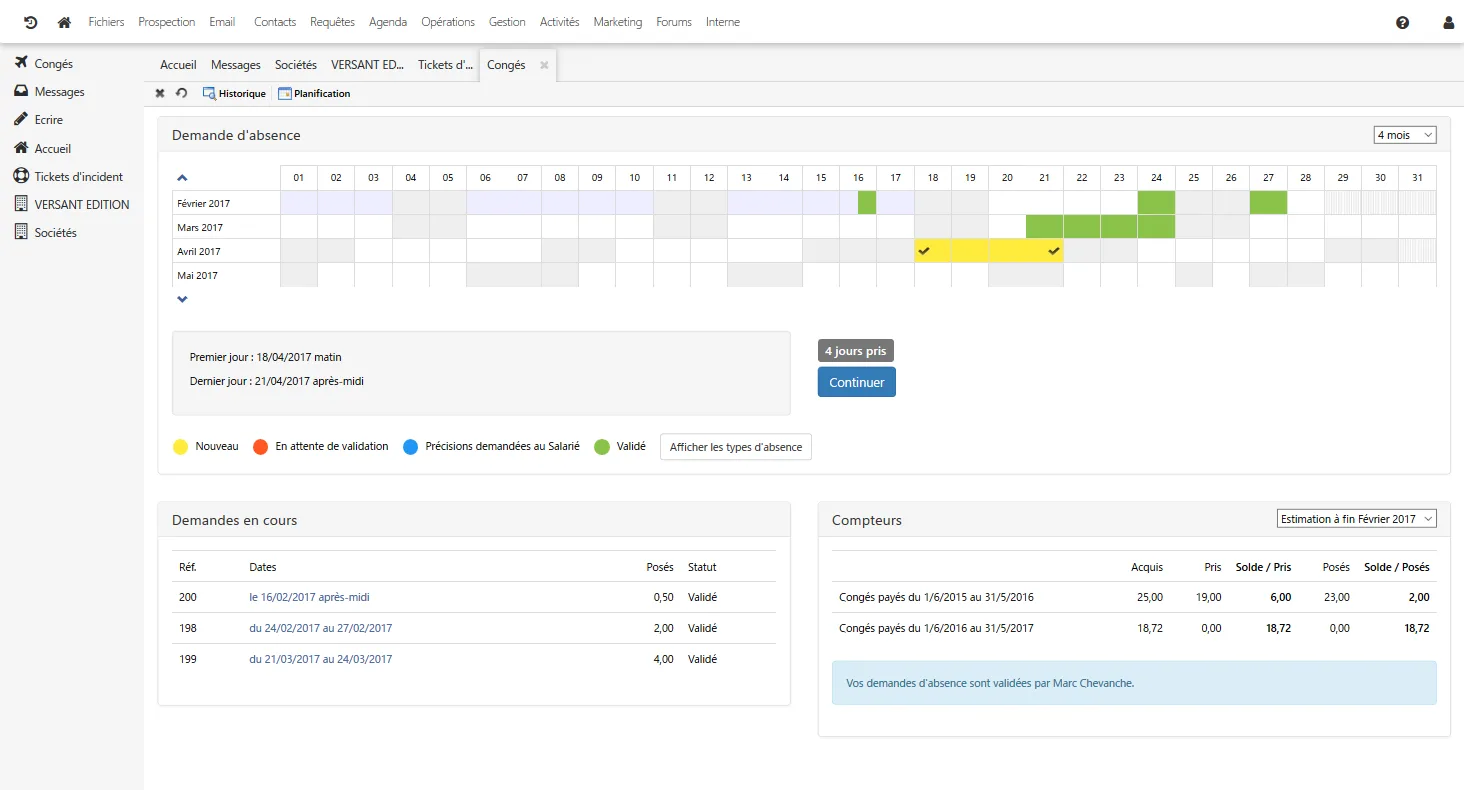Click the undo arrow icon in toolbar
The width and height of the screenshot is (1464, 790).
[181, 93]
